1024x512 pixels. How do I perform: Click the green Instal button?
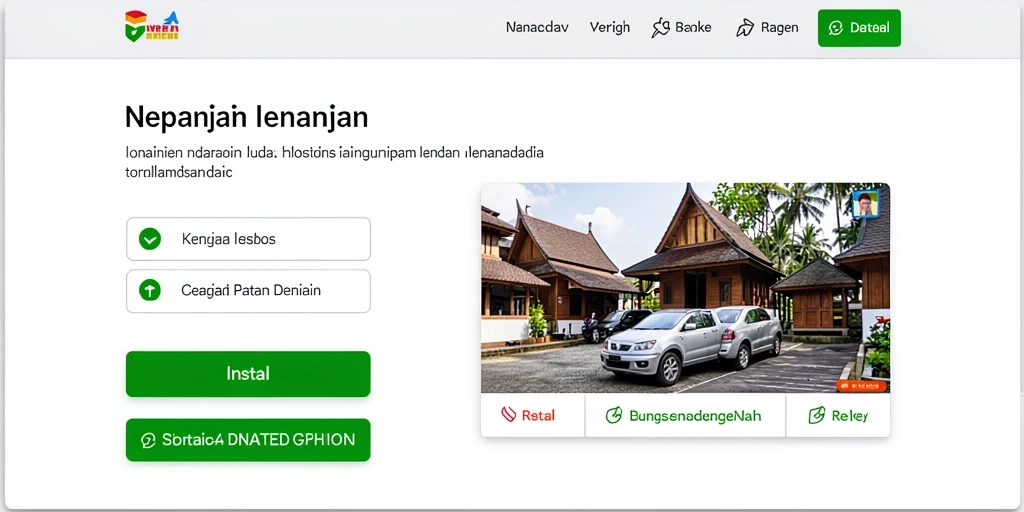pos(248,374)
